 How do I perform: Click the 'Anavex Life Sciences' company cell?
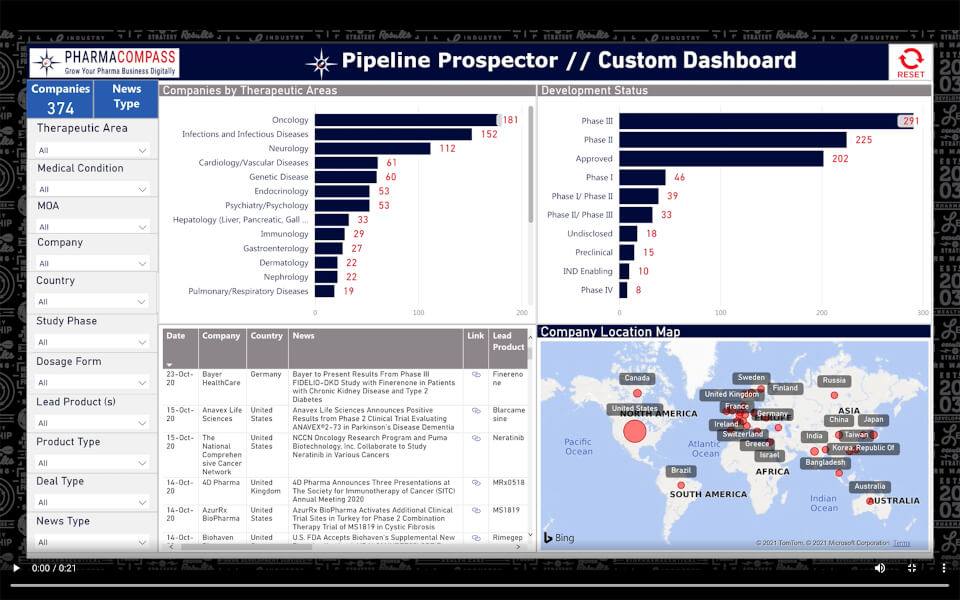(222, 414)
